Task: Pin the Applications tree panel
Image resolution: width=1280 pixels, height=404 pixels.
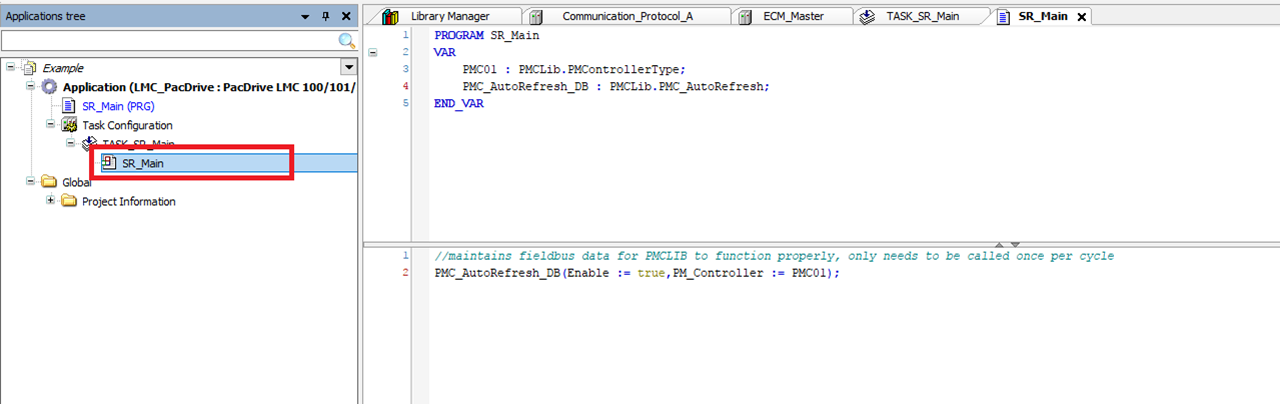Action: point(325,17)
